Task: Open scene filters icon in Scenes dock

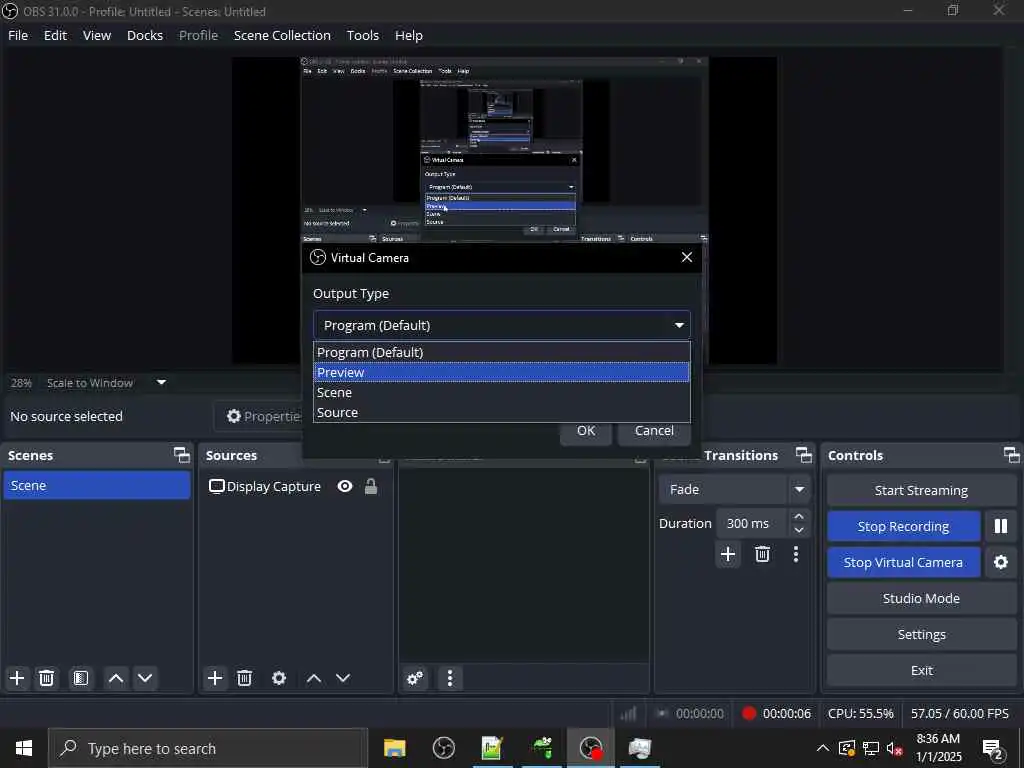Action: pos(81,678)
